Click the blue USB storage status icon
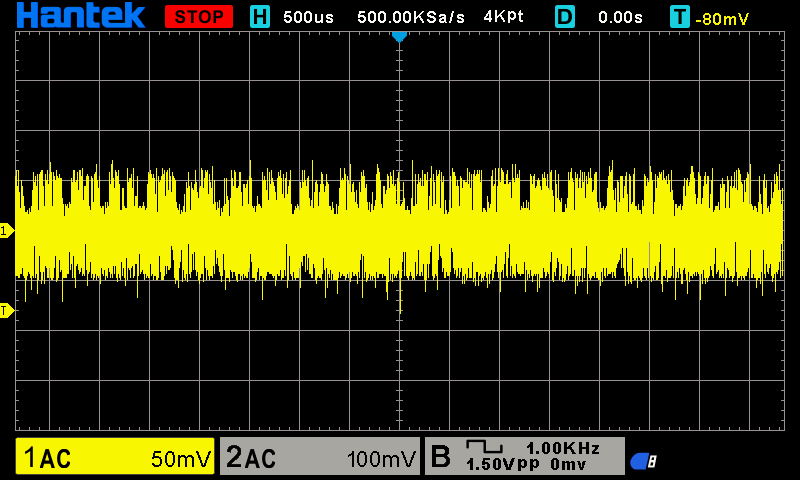The height and width of the screenshot is (480, 800). [643, 461]
